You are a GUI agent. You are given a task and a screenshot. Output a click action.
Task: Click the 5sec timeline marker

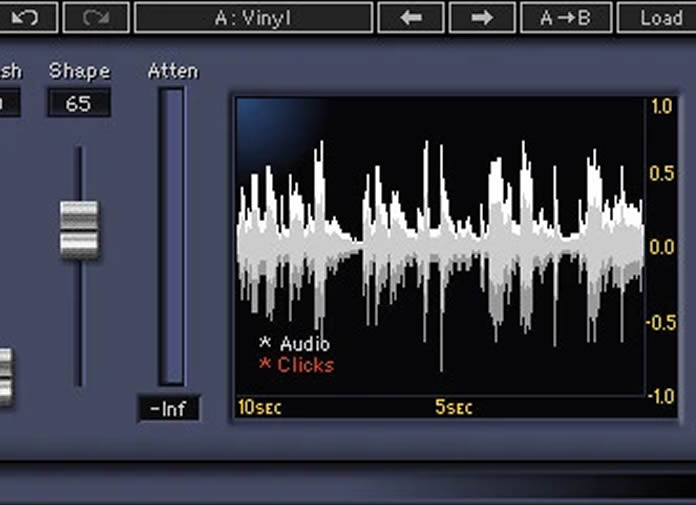[453, 408]
